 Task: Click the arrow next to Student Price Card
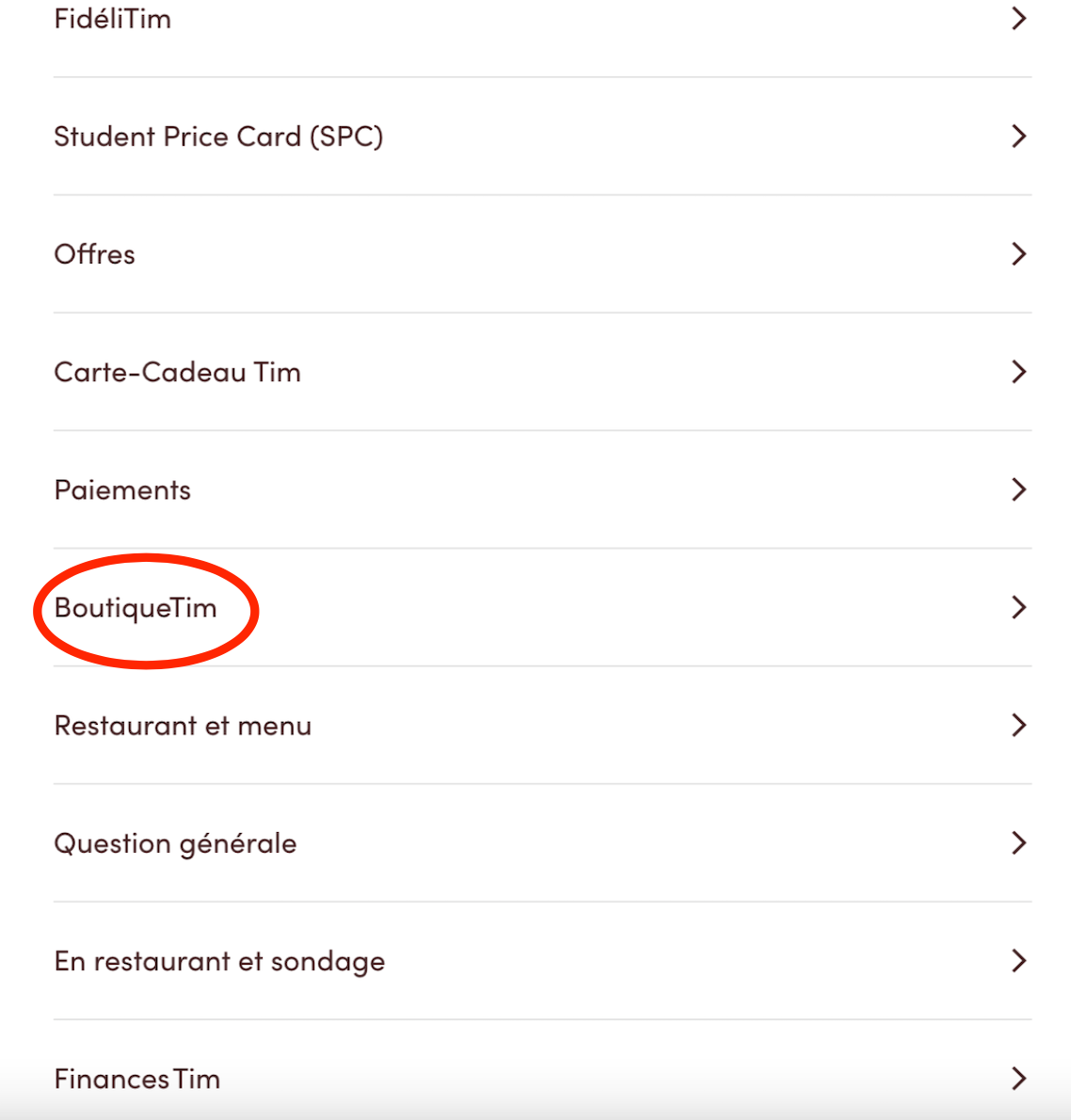(x=1018, y=136)
